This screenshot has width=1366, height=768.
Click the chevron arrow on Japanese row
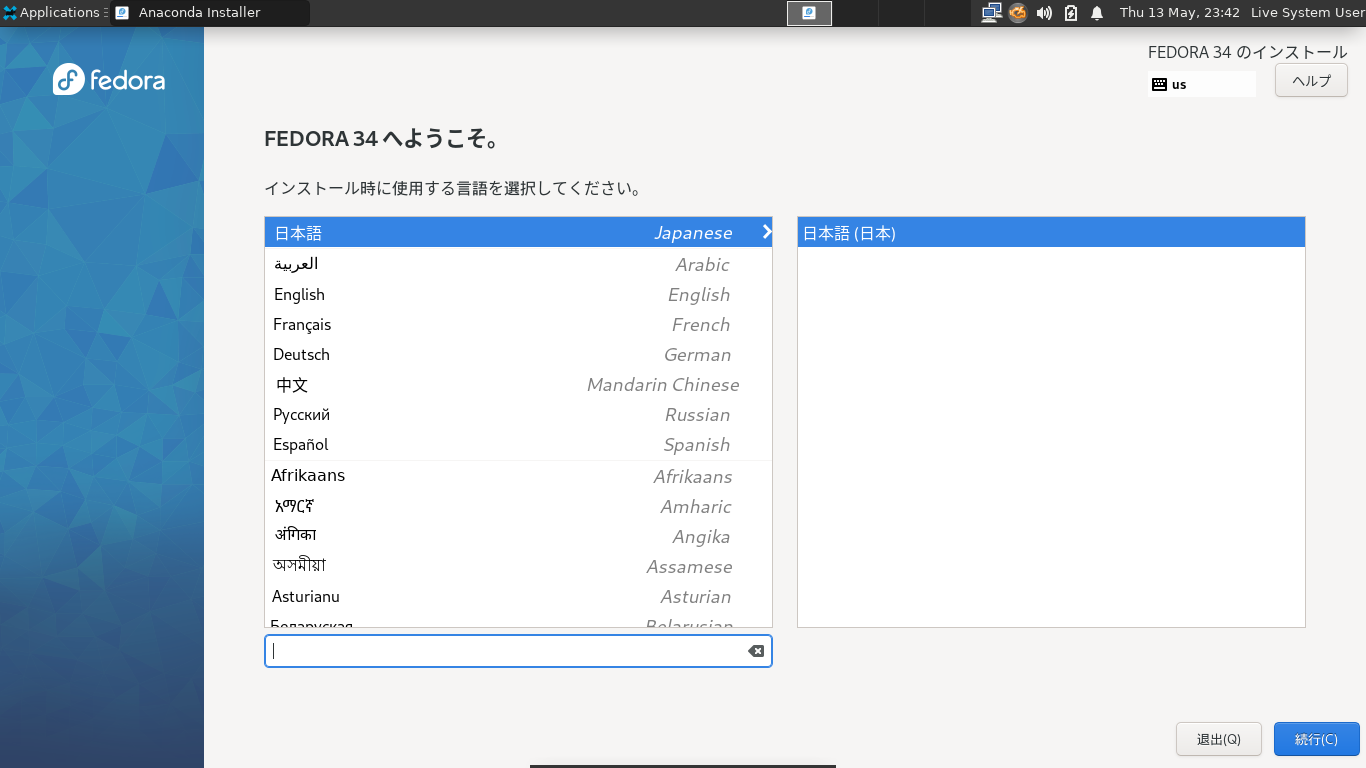(766, 232)
